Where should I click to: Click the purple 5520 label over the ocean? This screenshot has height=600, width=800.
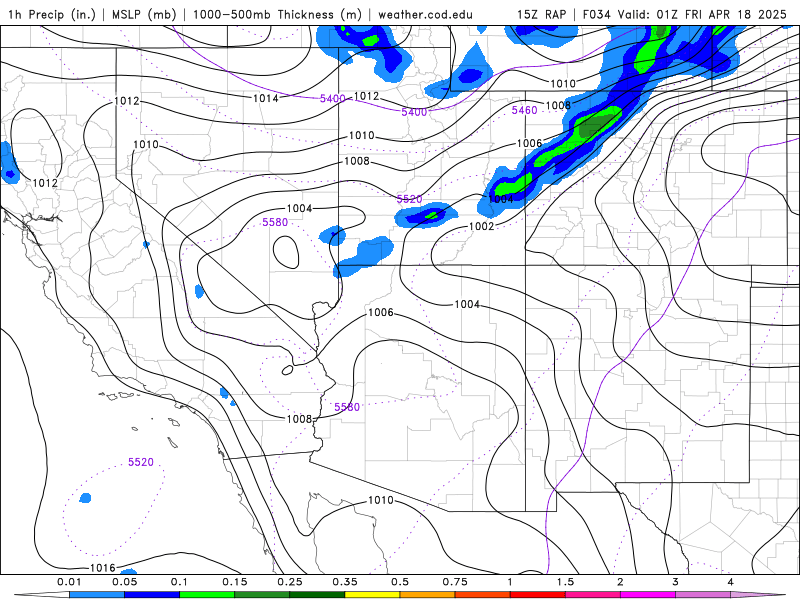[x=141, y=462]
